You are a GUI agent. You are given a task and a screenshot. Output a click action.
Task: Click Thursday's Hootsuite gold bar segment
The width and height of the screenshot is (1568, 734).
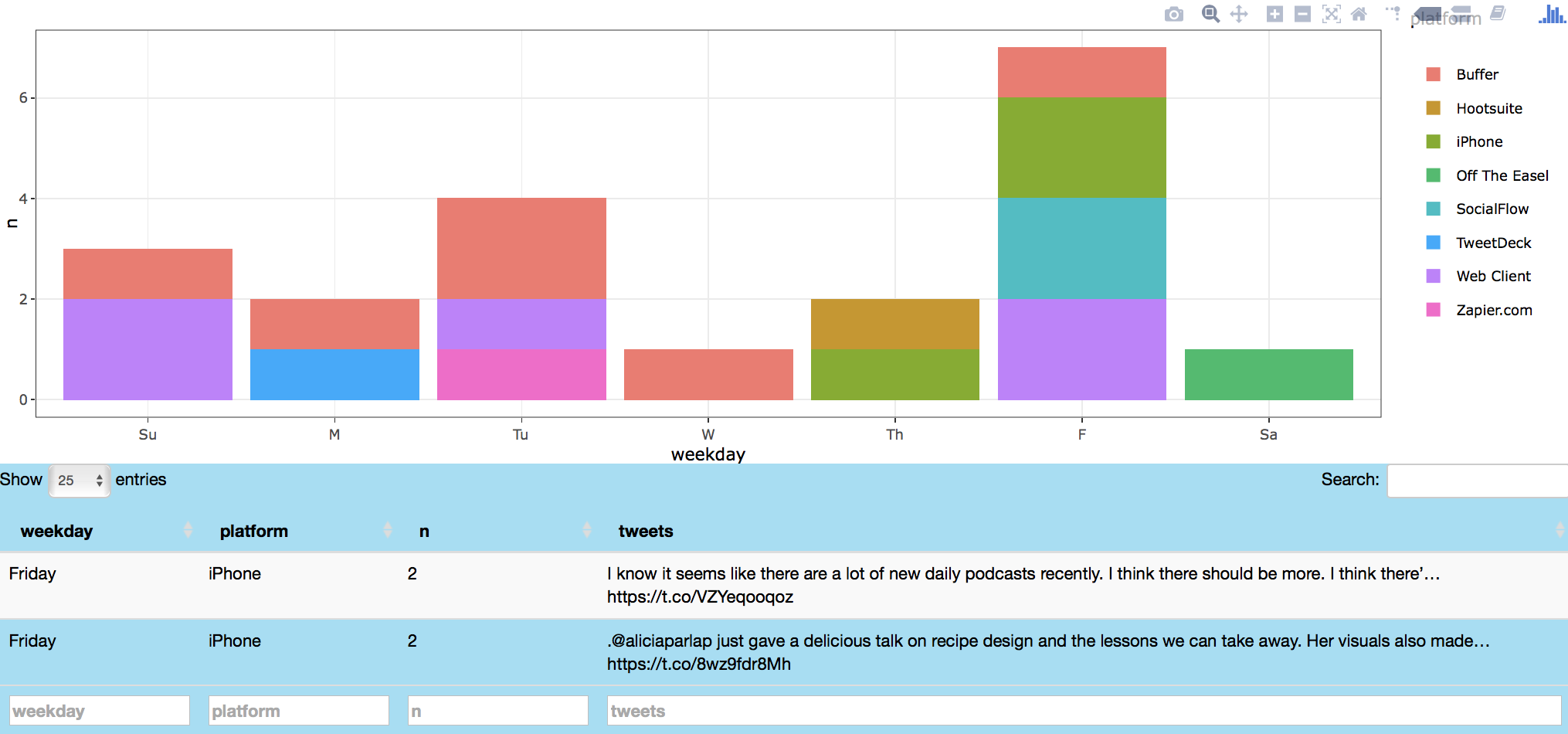pos(895,324)
